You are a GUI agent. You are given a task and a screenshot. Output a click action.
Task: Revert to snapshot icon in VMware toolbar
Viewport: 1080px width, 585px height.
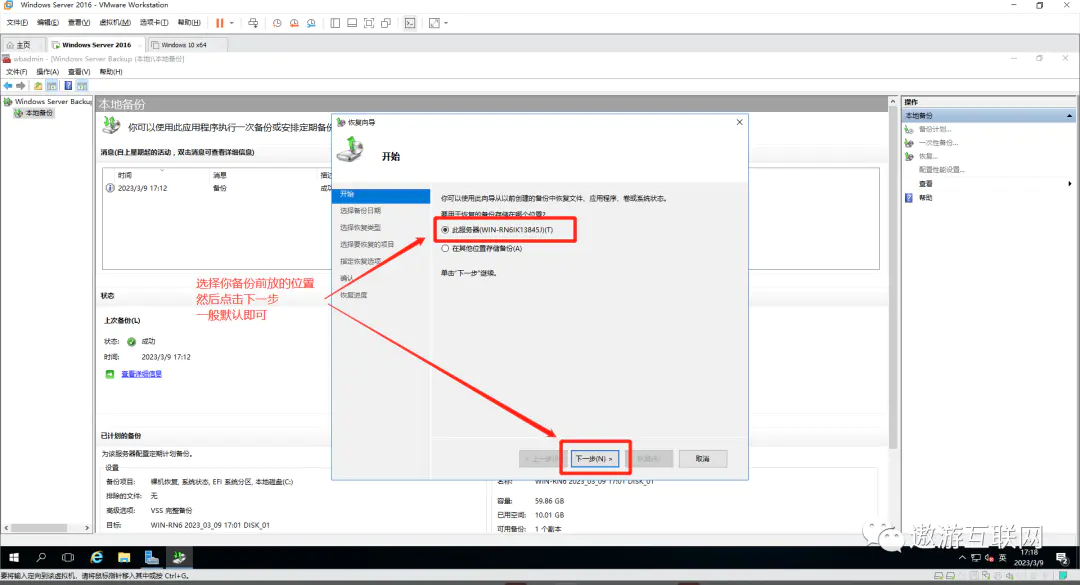click(x=294, y=23)
